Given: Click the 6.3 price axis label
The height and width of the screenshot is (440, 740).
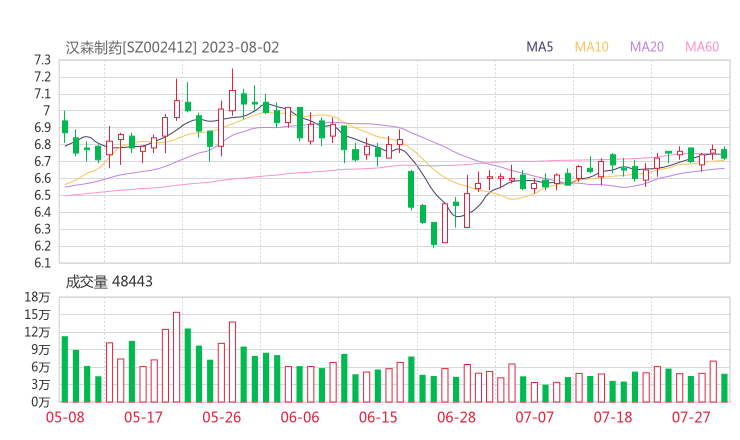Looking at the screenshot, I should pyautogui.click(x=42, y=229).
